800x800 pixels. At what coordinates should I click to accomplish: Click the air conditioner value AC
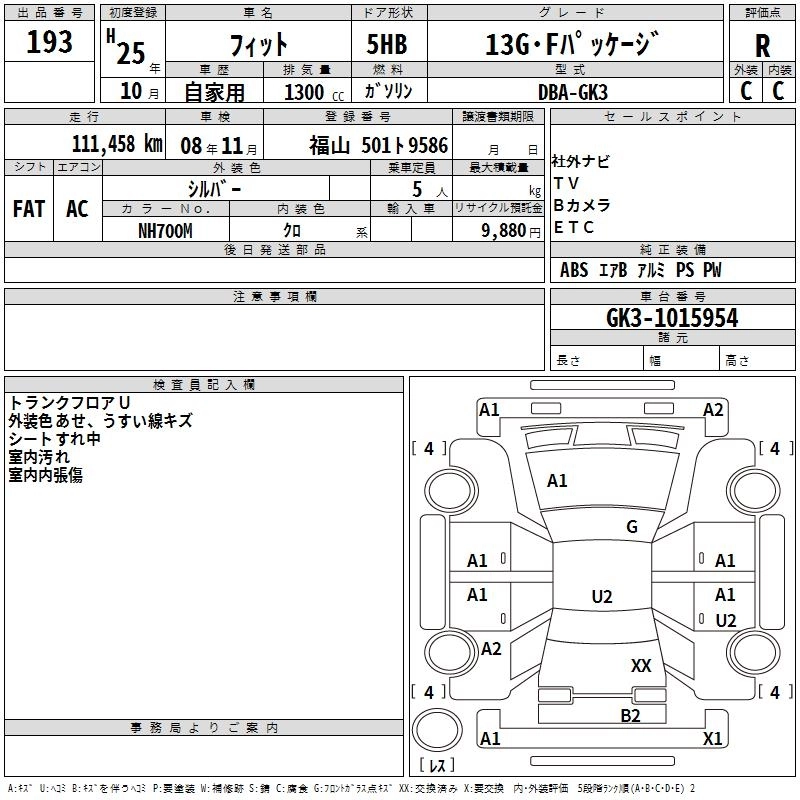[77, 209]
